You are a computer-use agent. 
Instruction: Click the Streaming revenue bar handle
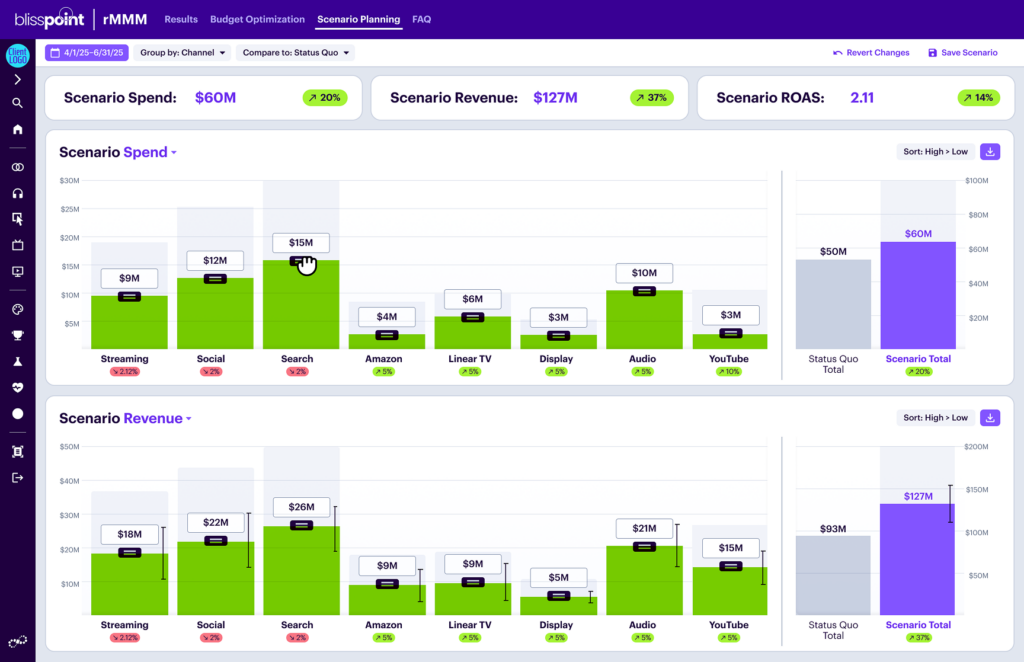129,553
